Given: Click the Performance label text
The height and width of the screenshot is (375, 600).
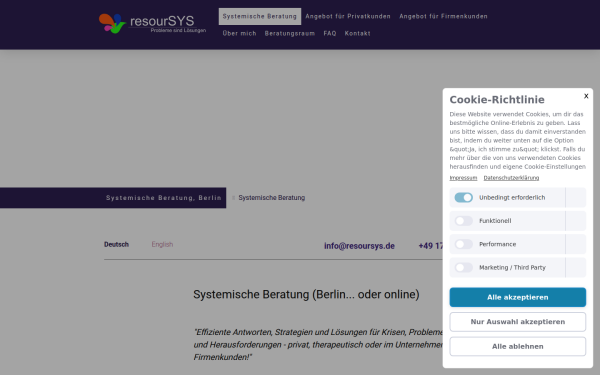Looking at the screenshot, I should (x=497, y=244).
